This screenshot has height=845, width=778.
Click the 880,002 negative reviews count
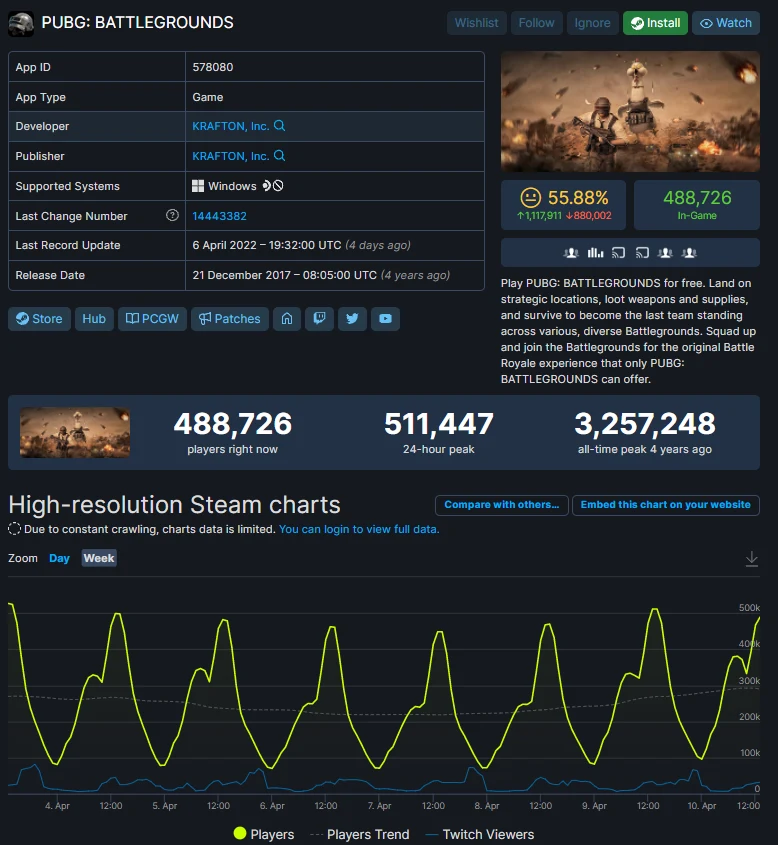(x=588, y=216)
